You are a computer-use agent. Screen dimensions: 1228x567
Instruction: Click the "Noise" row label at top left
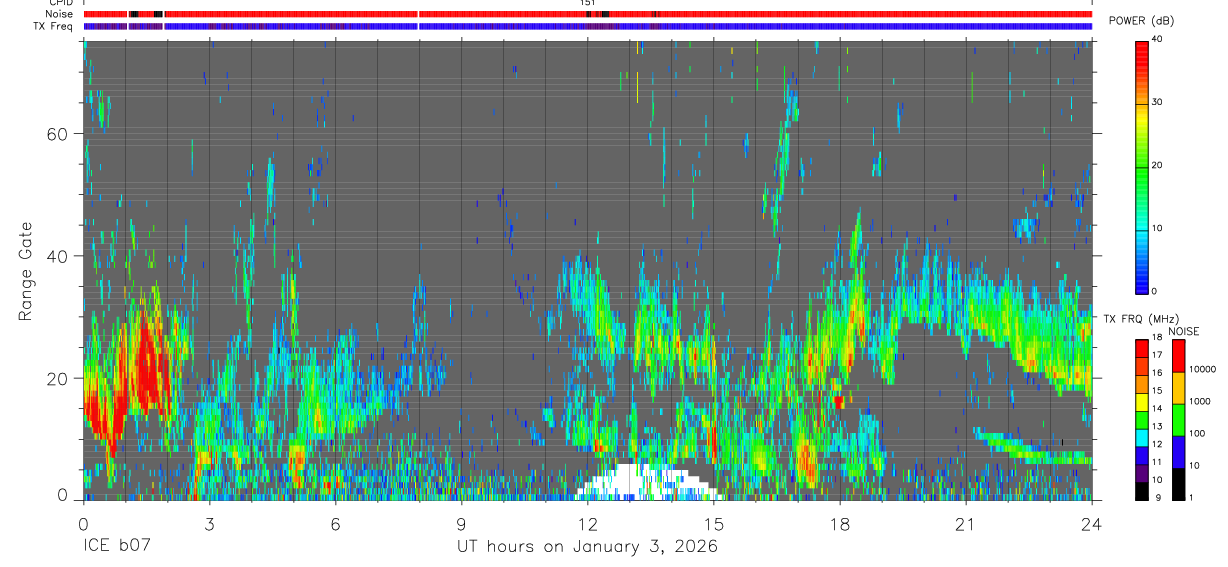tap(59, 14)
